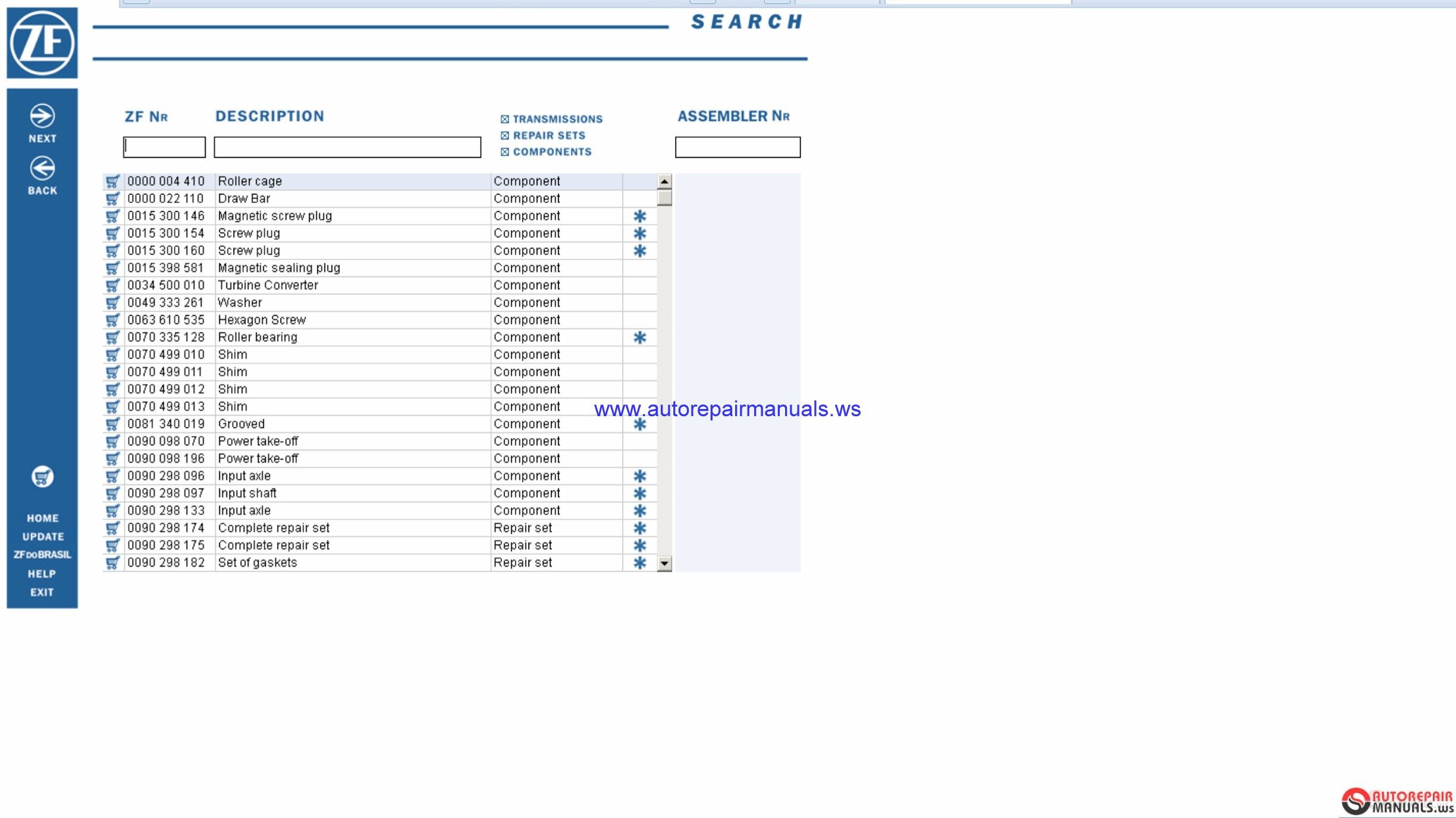Click the BACK arrow icon
The width and height of the screenshot is (1456, 818).
(x=41, y=167)
